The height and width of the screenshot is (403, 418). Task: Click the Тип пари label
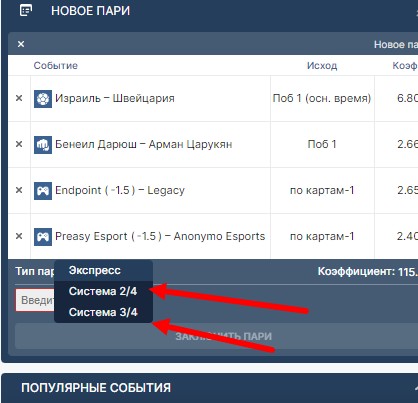(35, 271)
